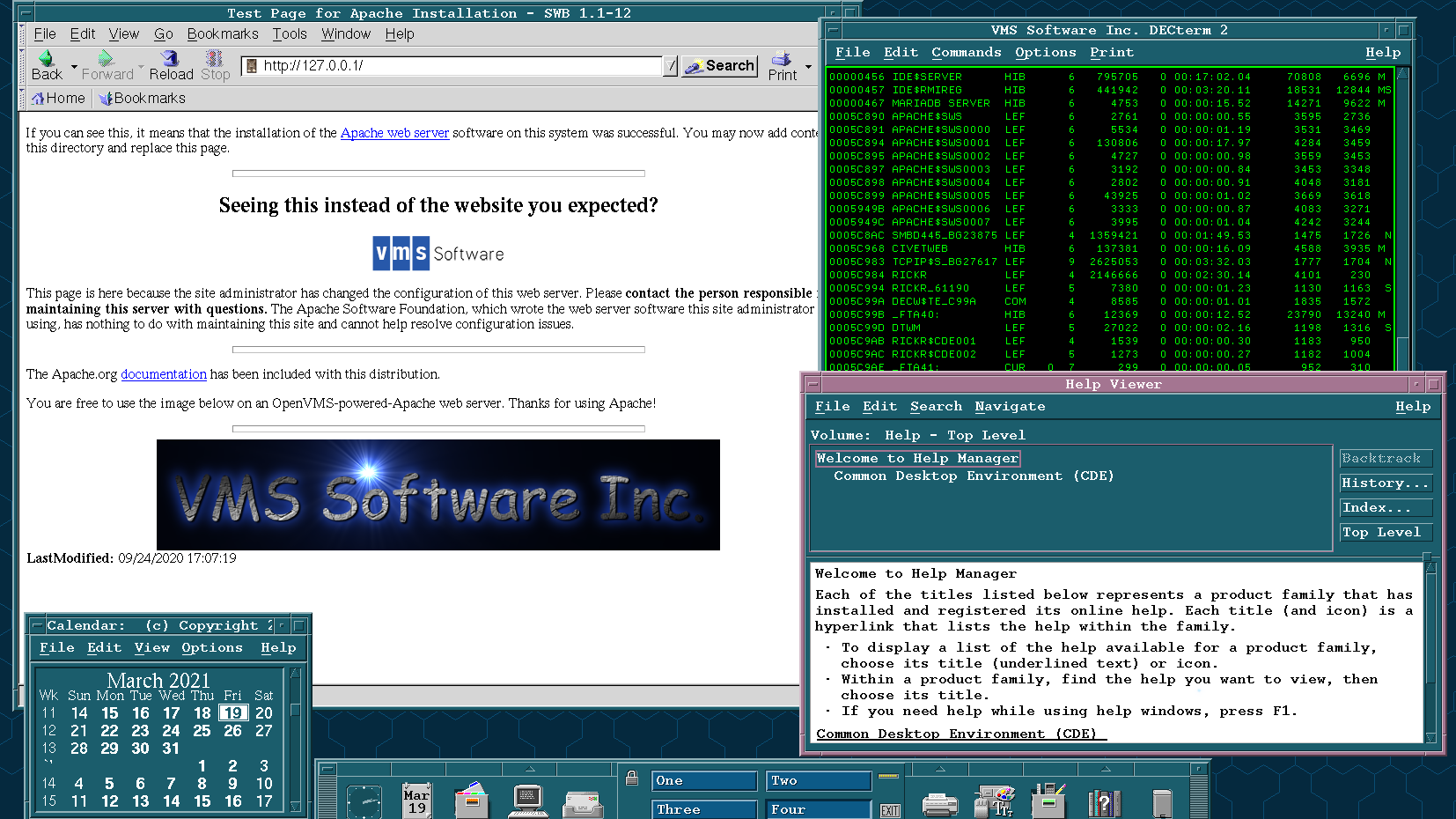Viewport: 1456px width, 819px height.
Task: Follow the Apache web server link
Action: click(394, 133)
